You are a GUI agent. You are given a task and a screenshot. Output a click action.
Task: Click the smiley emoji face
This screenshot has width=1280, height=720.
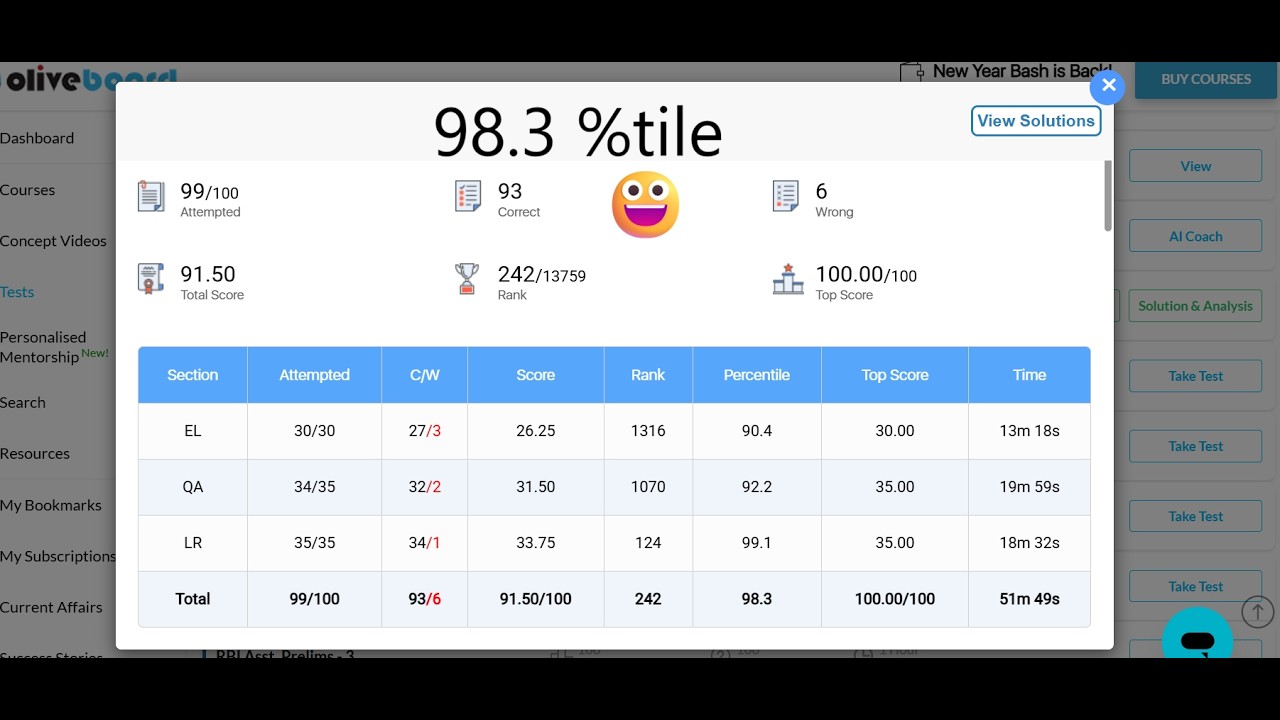click(x=645, y=205)
